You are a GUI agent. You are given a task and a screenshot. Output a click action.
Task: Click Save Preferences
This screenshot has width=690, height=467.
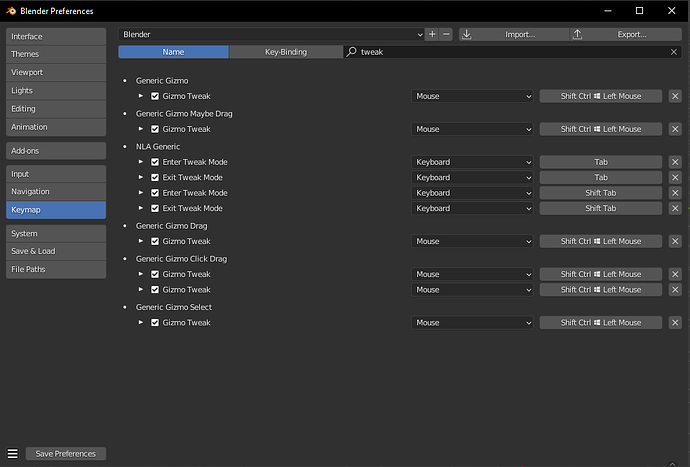[66, 453]
